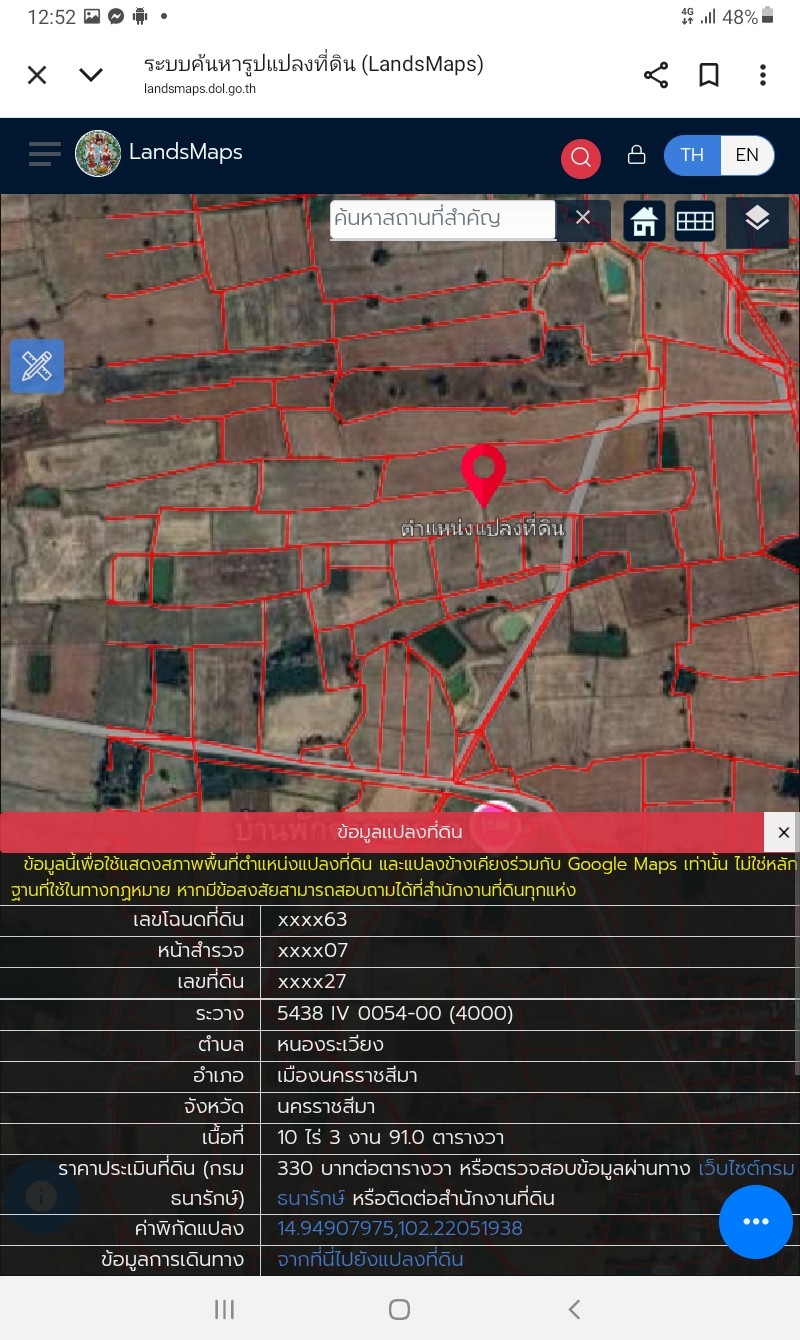Tap the Android home button
This screenshot has height=1340, width=800.
coord(399,1309)
